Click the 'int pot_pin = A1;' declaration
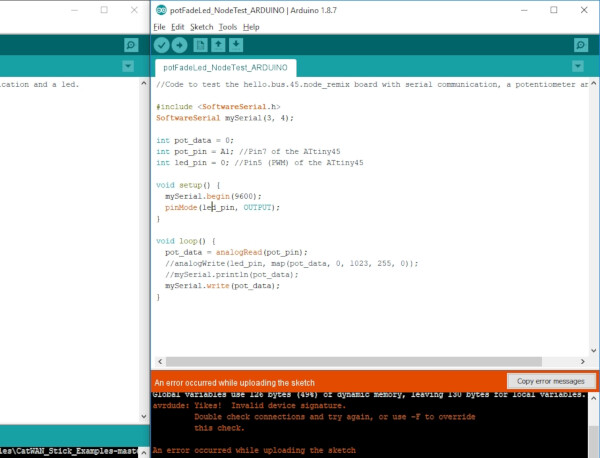The width and height of the screenshot is (600, 458). pyautogui.click(x=195, y=152)
